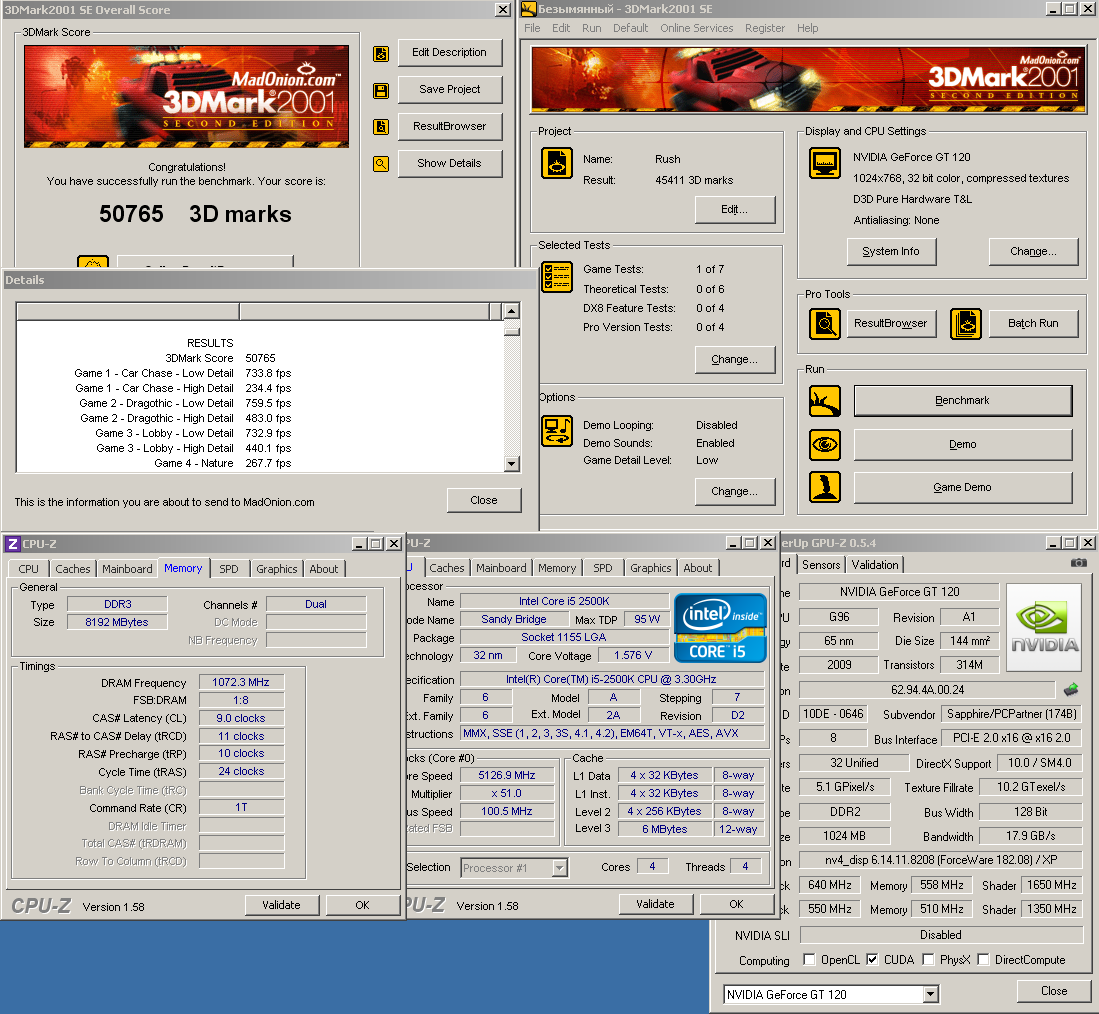Open the Online Services menu
This screenshot has height=1014, width=1099.
point(697,28)
